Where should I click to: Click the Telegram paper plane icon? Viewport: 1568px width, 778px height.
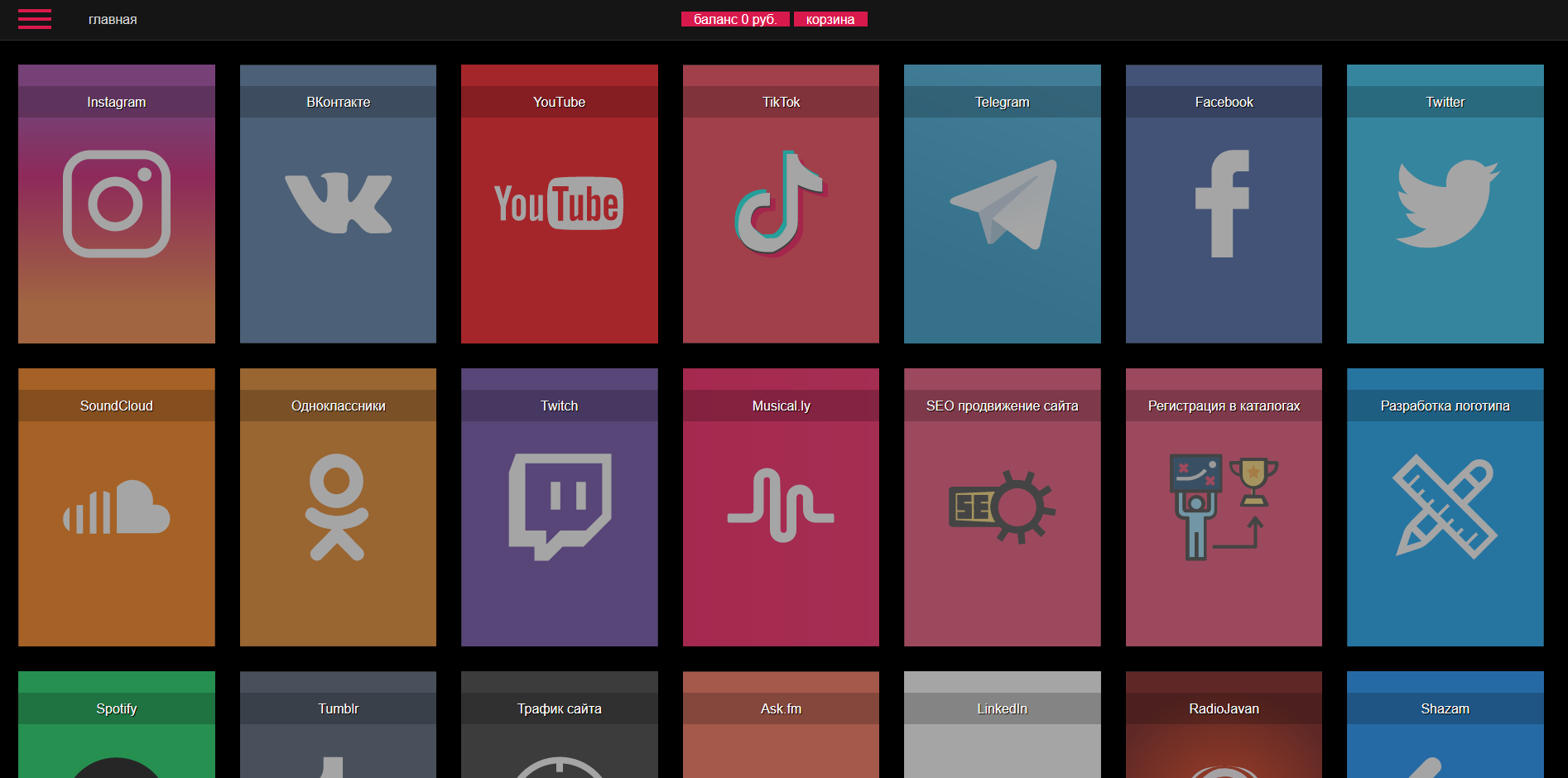(x=1003, y=204)
